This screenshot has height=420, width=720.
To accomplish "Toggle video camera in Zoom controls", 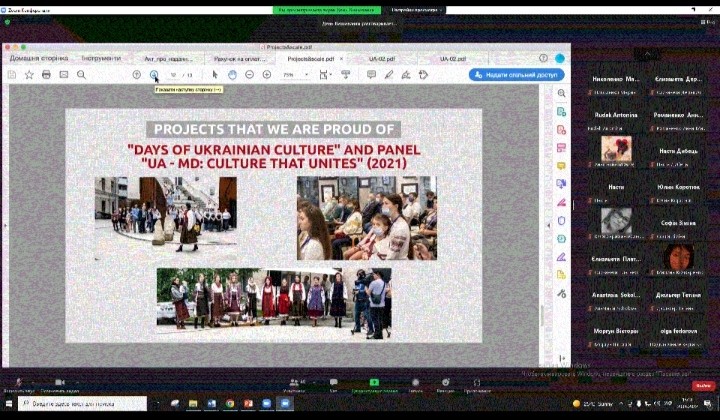I will [x=59, y=383].
